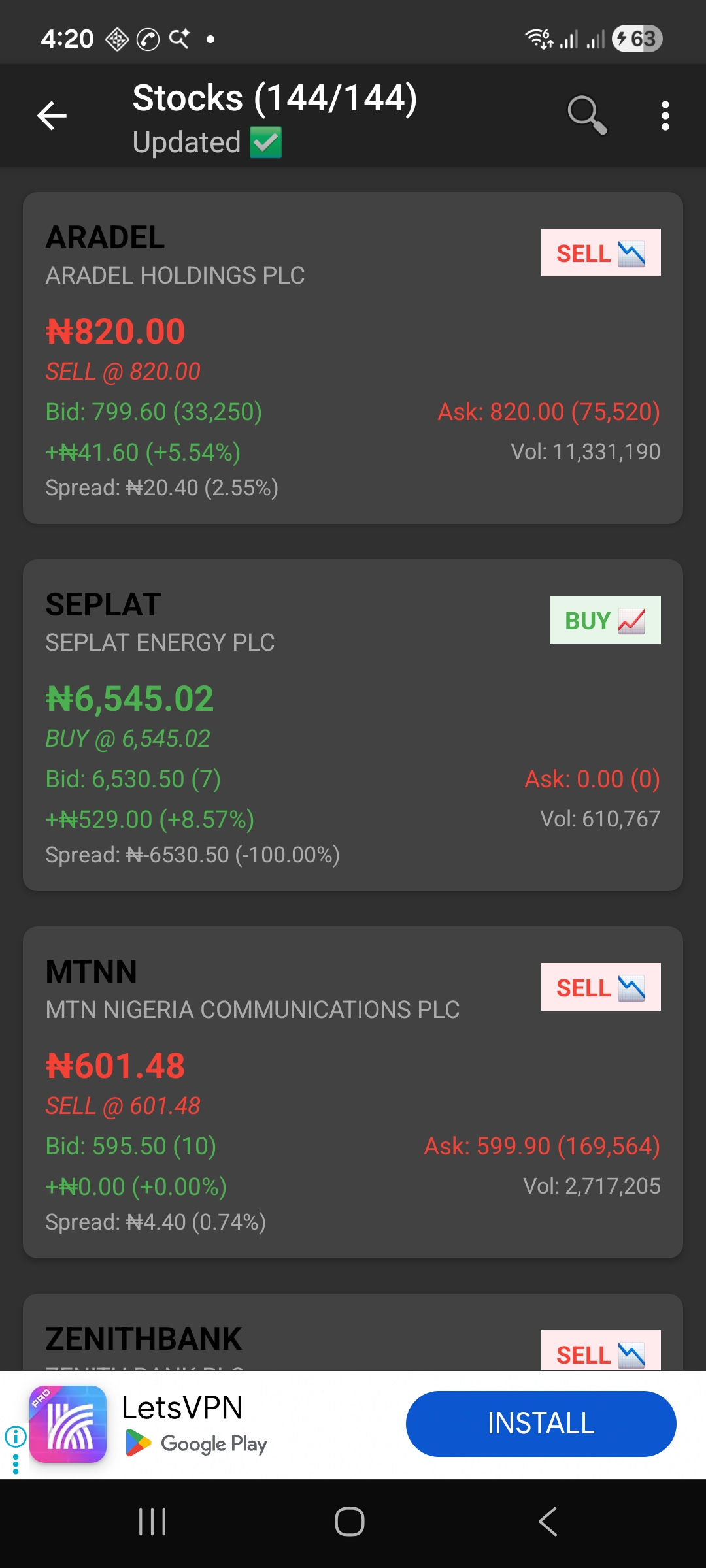Tap the Google Play link in ad

[x=196, y=1443]
